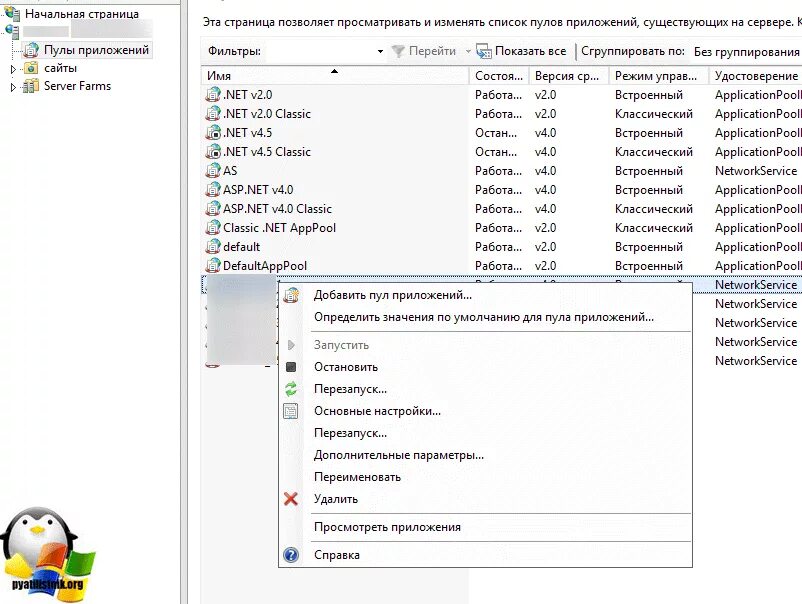This screenshot has height=604, width=802.
Task: Select the ASP.NET v4.0 Classic name
Action: [277, 209]
